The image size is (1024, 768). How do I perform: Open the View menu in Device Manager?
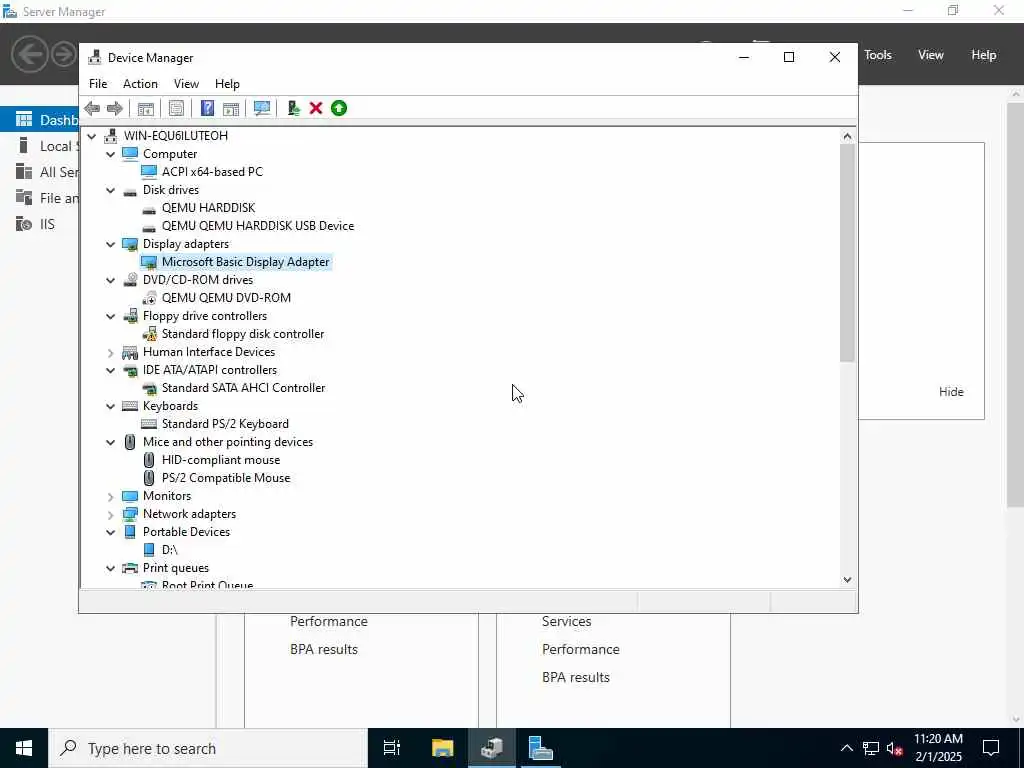186,84
